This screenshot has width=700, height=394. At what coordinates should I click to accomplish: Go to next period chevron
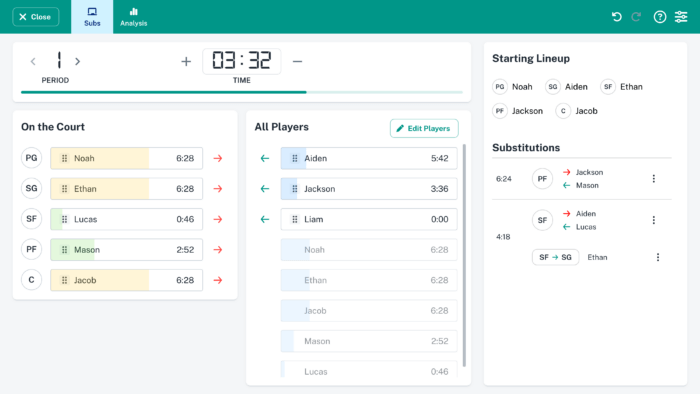78,62
